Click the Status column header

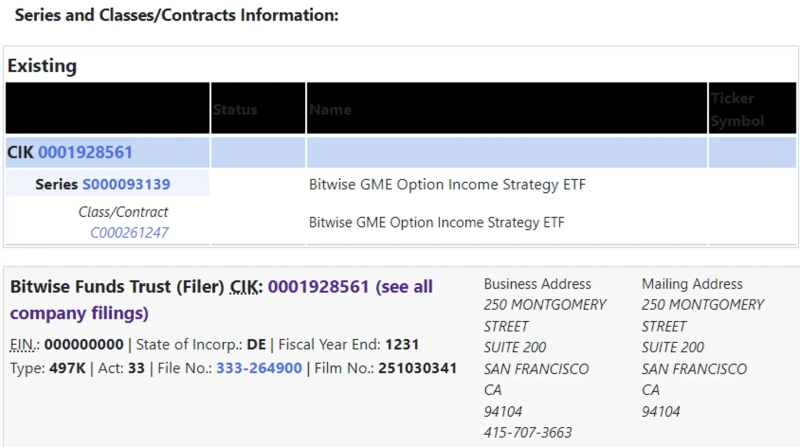tap(235, 109)
